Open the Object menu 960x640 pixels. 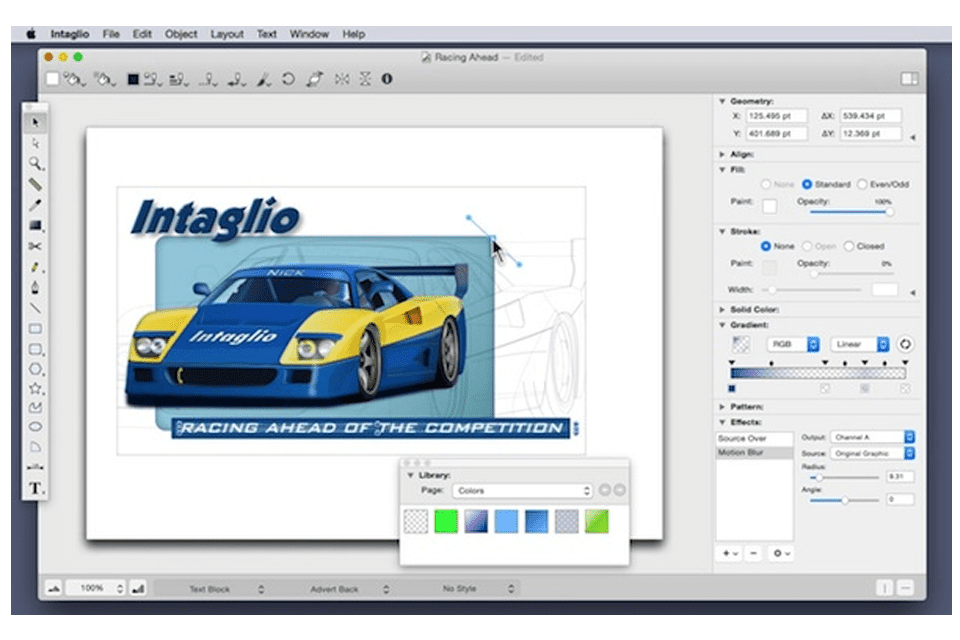[x=181, y=34]
